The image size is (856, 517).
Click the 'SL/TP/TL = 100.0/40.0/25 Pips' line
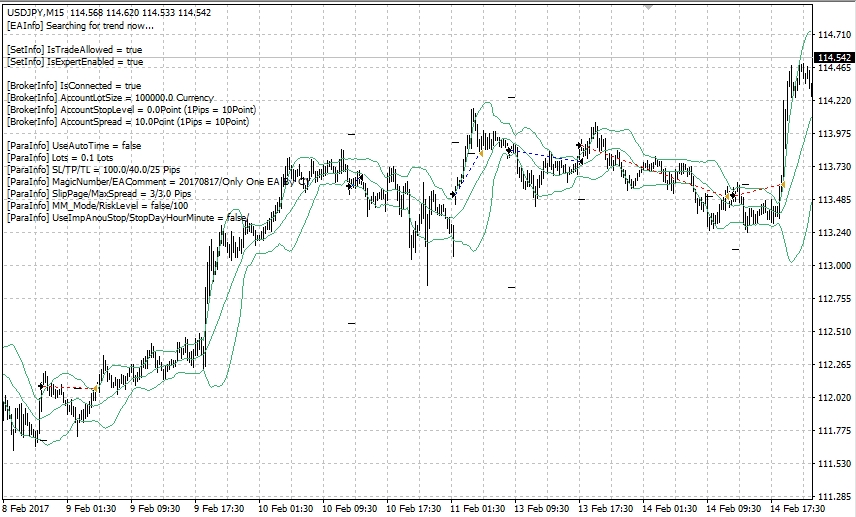click(x=93, y=170)
